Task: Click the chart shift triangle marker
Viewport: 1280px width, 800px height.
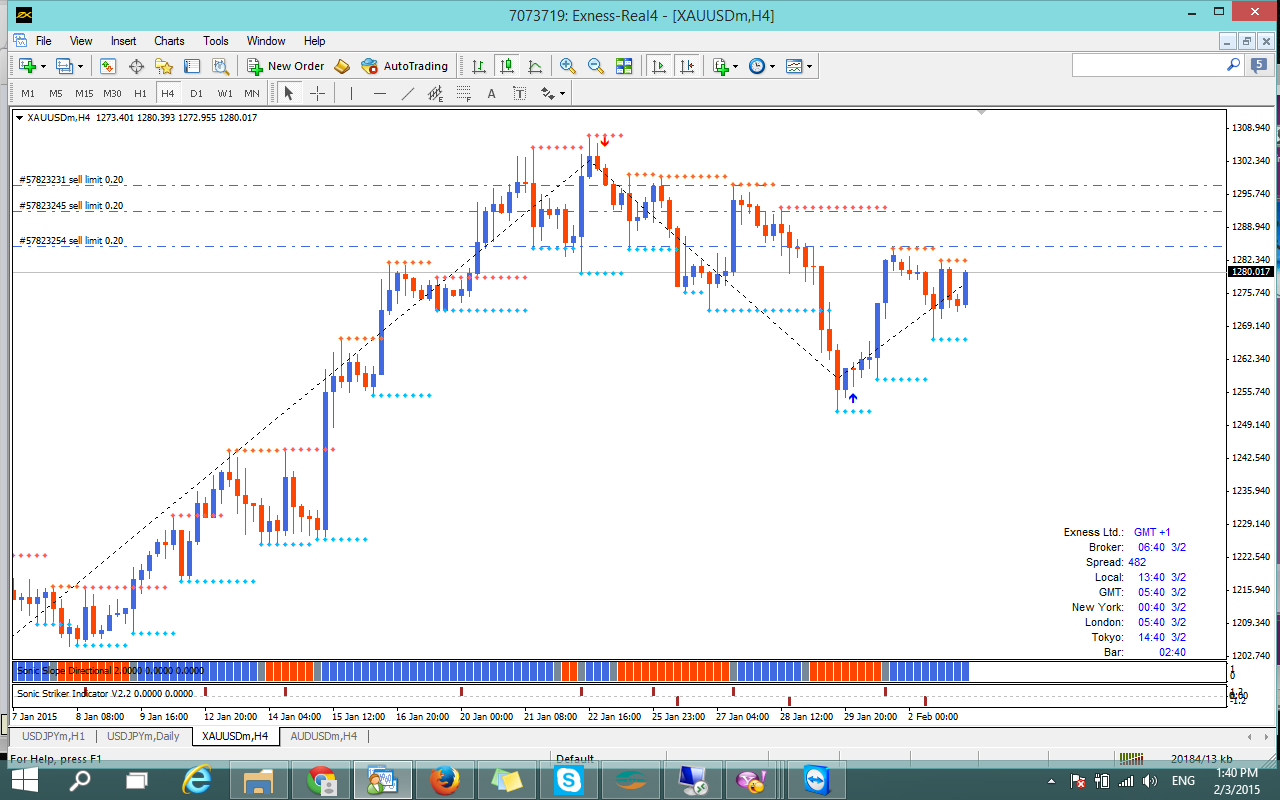Action: [x=982, y=113]
